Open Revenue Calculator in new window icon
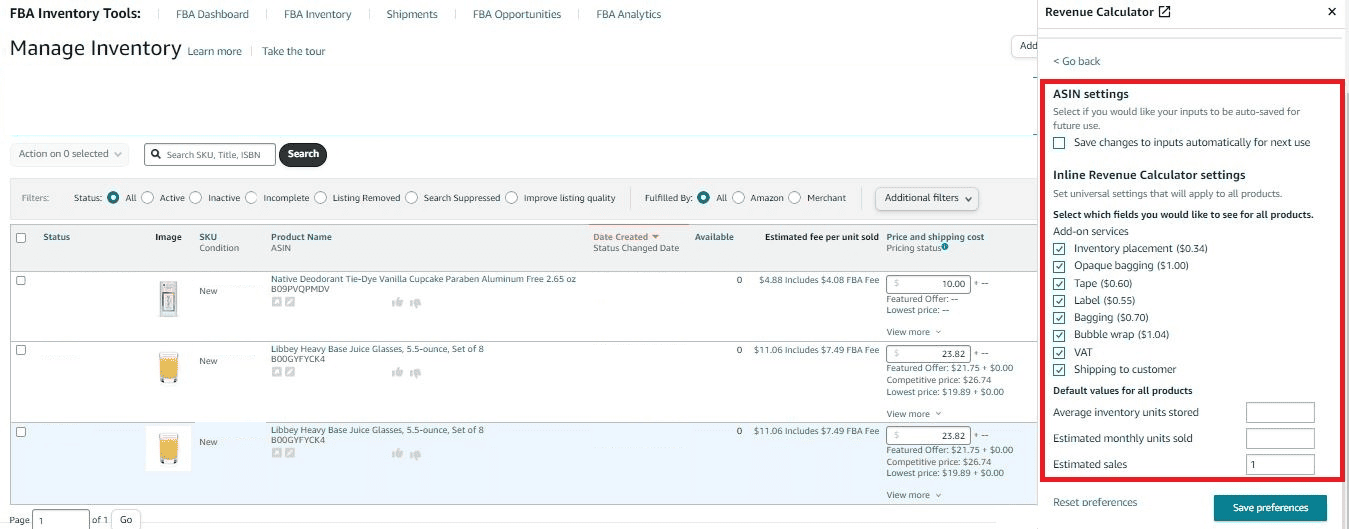This screenshot has width=1349, height=529. [x=1164, y=12]
